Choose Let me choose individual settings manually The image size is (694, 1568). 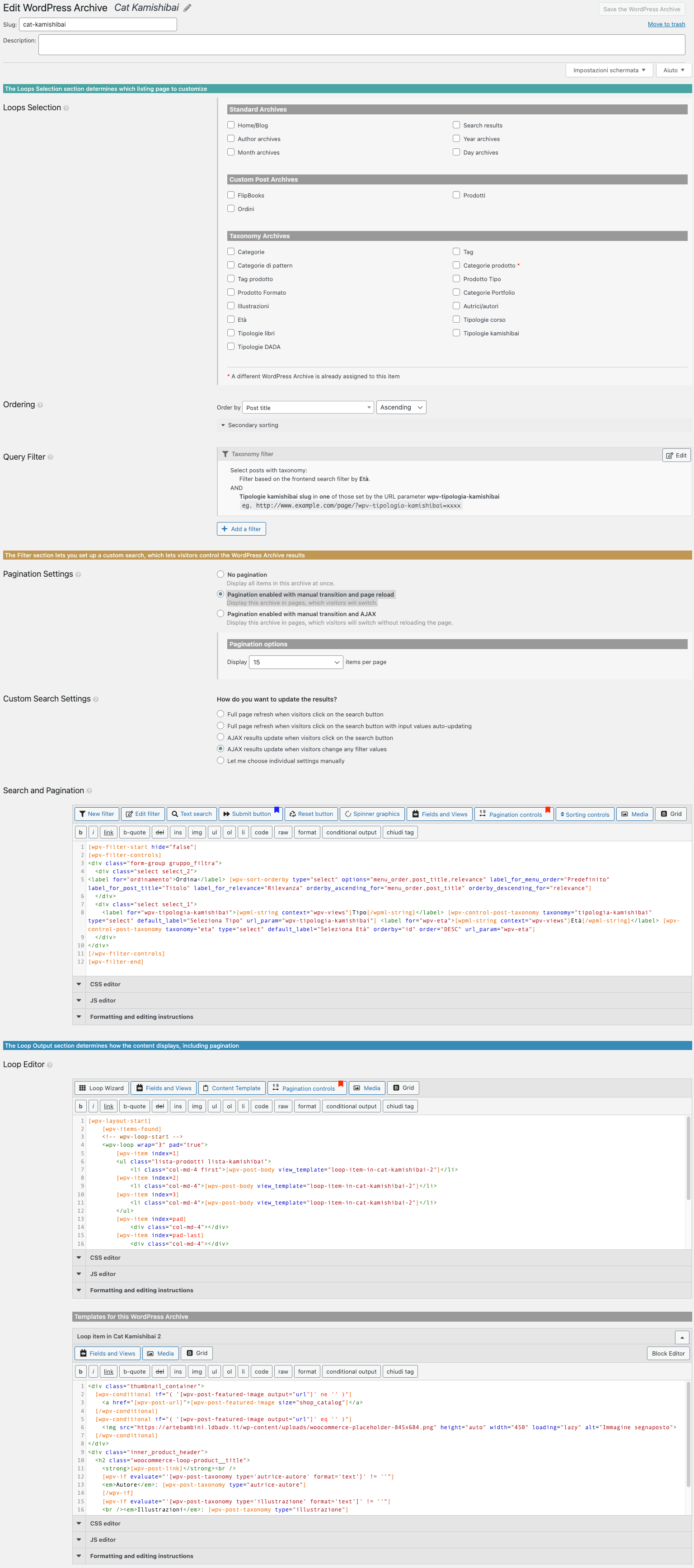click(x=220, y=760)
